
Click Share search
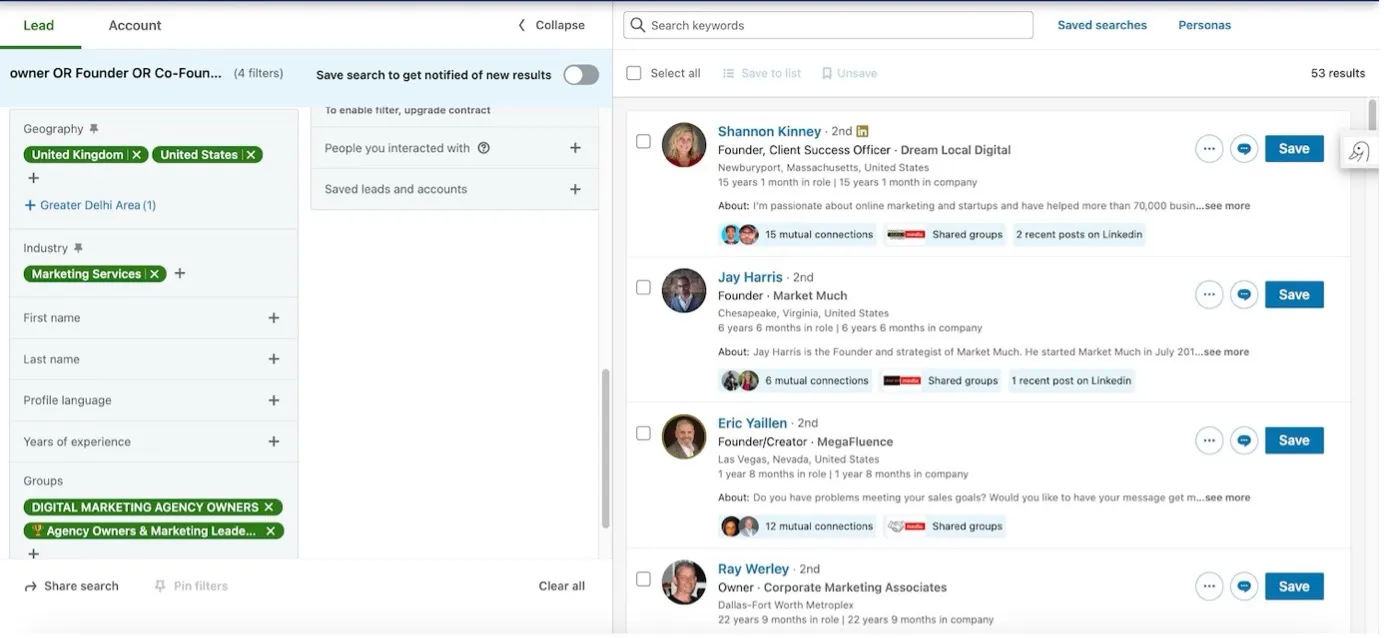point(71,586)
